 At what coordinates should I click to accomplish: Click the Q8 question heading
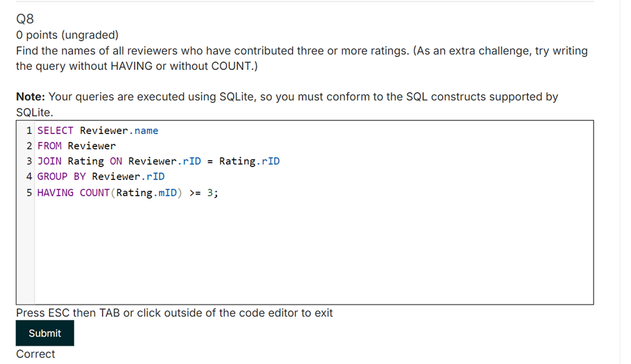coord(25,19)
